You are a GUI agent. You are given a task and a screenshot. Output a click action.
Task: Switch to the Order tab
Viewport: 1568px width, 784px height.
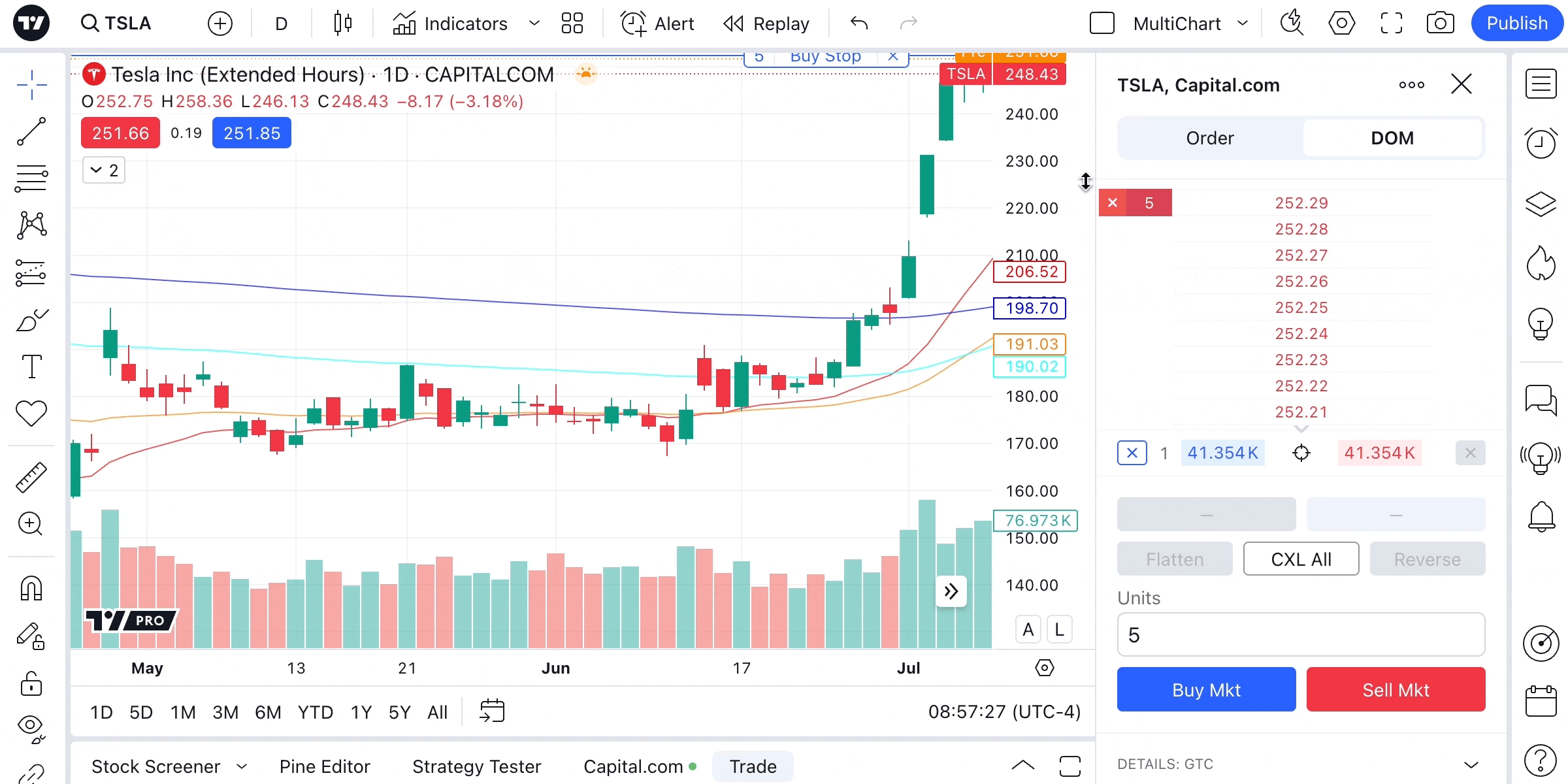(1209, 138)
